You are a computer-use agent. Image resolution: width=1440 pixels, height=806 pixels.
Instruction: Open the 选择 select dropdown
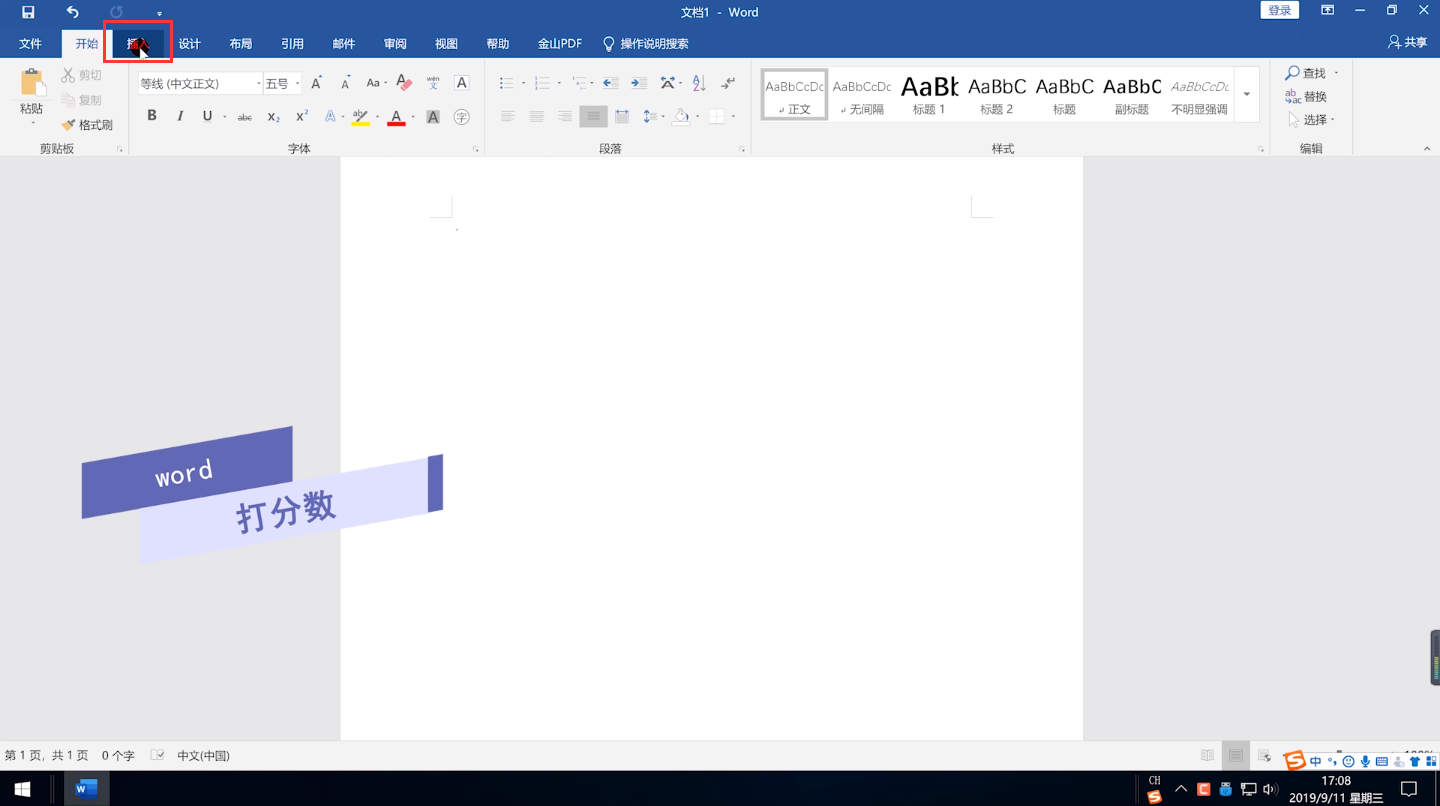pos(1311,120)
